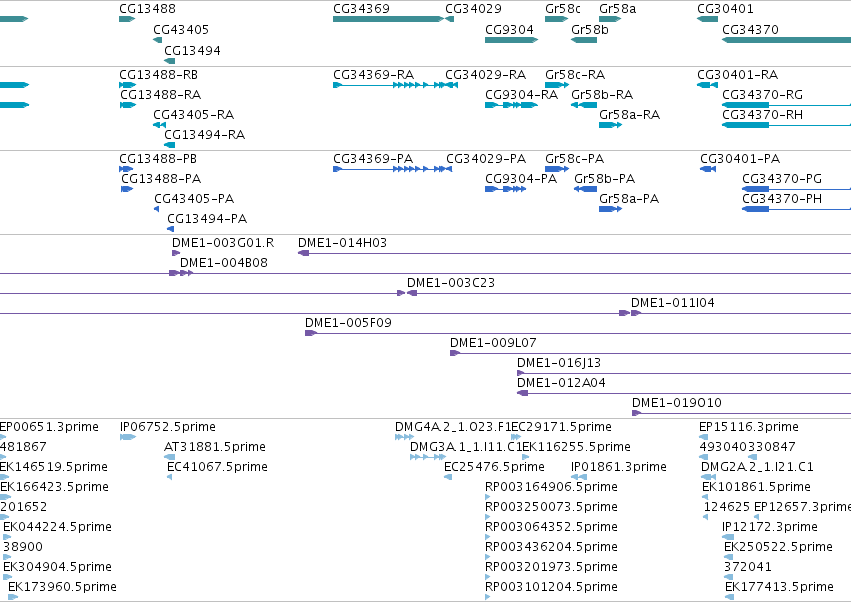This screenshot has width=851, height=602.
Task: Select protein CG34370-PG
Action: [796, 189]
